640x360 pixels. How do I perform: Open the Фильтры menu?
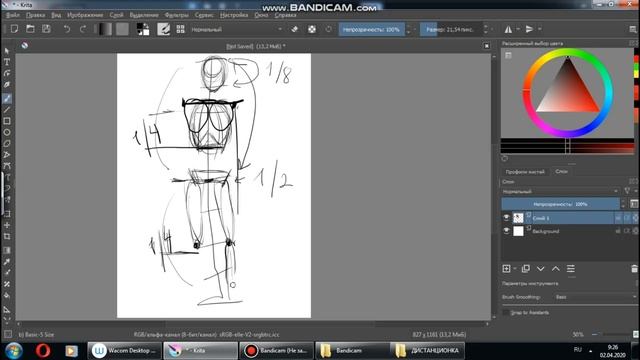(x=176, y=15)
